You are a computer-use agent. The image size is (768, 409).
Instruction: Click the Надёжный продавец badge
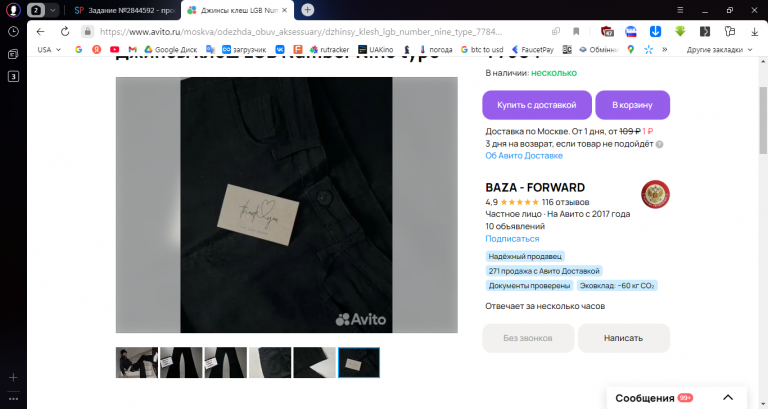pyautogui.click(x=525, y=256)
